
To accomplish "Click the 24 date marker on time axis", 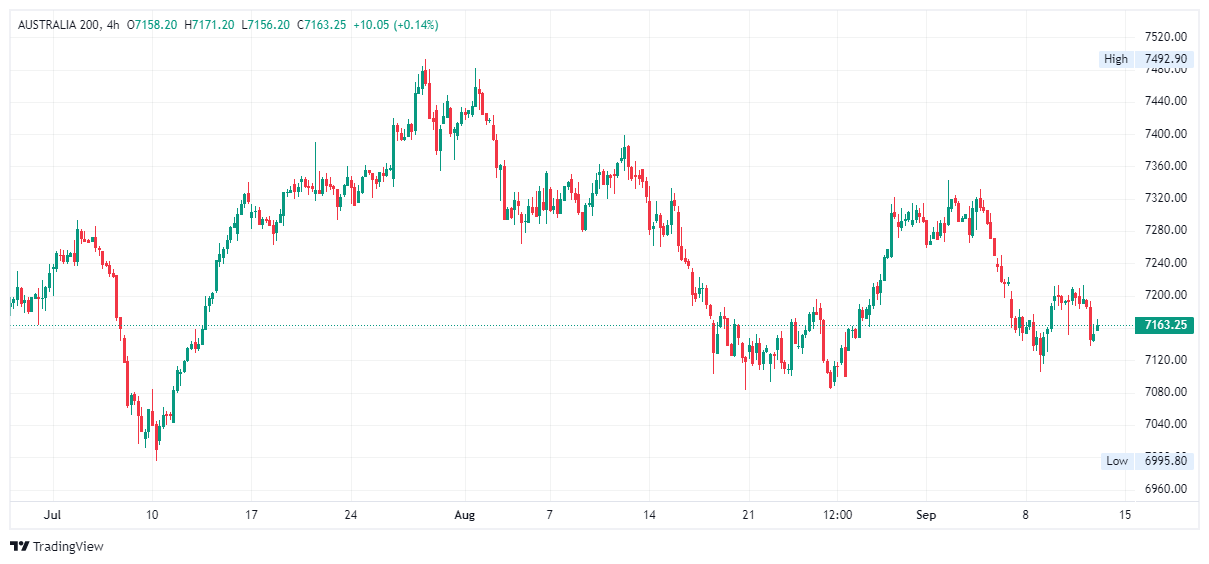I will [x=350, y=515].
